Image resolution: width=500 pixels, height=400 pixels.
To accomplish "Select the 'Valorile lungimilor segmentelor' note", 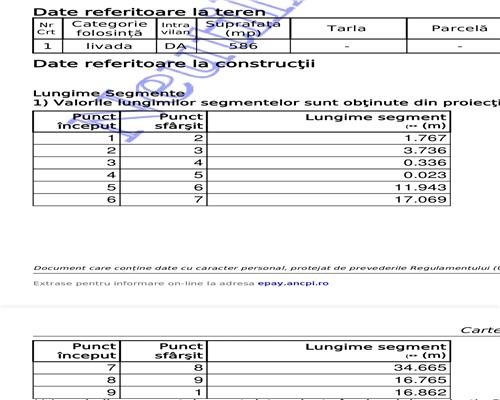I will (267, 103).
